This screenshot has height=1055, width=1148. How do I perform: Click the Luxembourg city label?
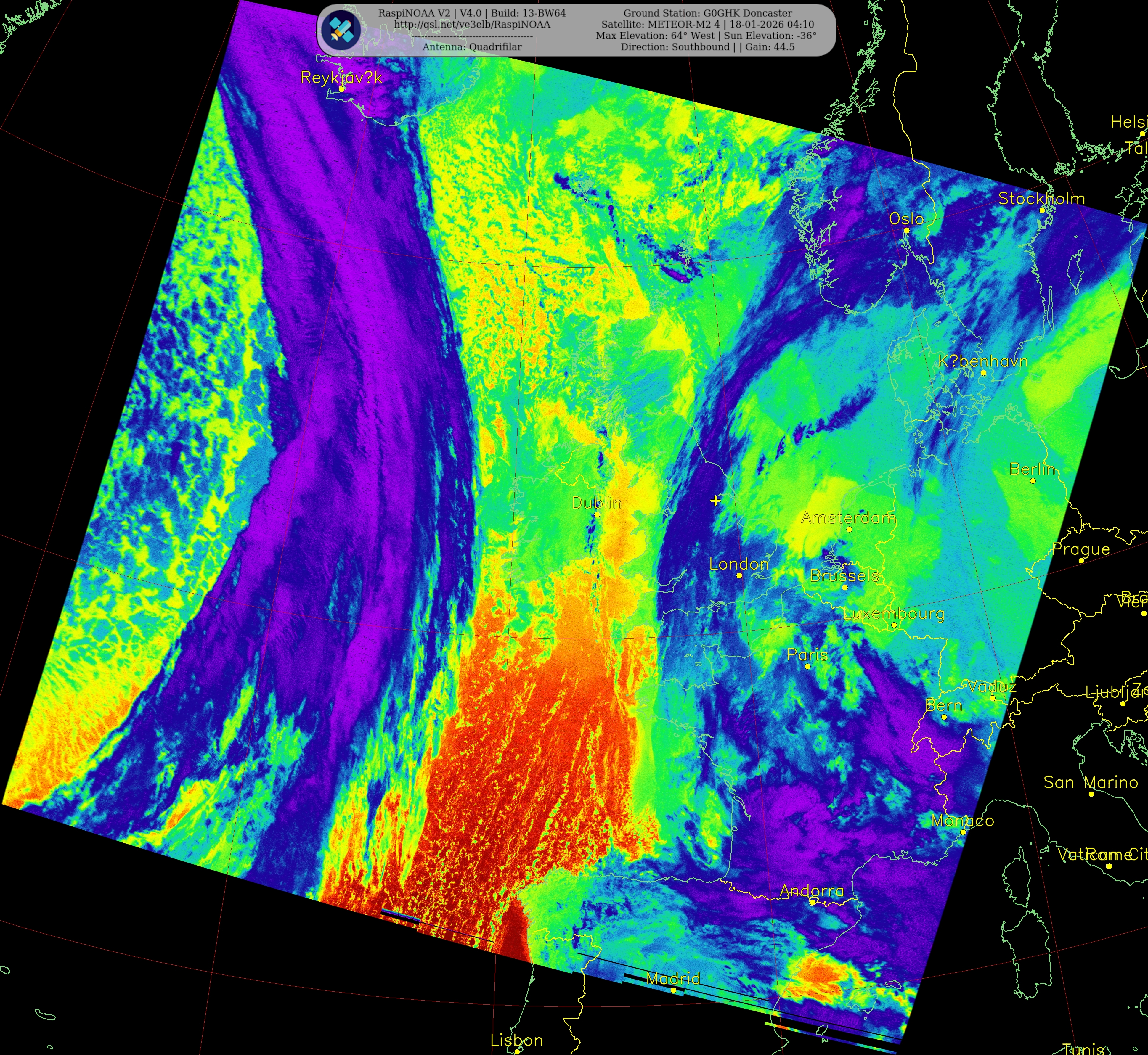coord(893,614)
